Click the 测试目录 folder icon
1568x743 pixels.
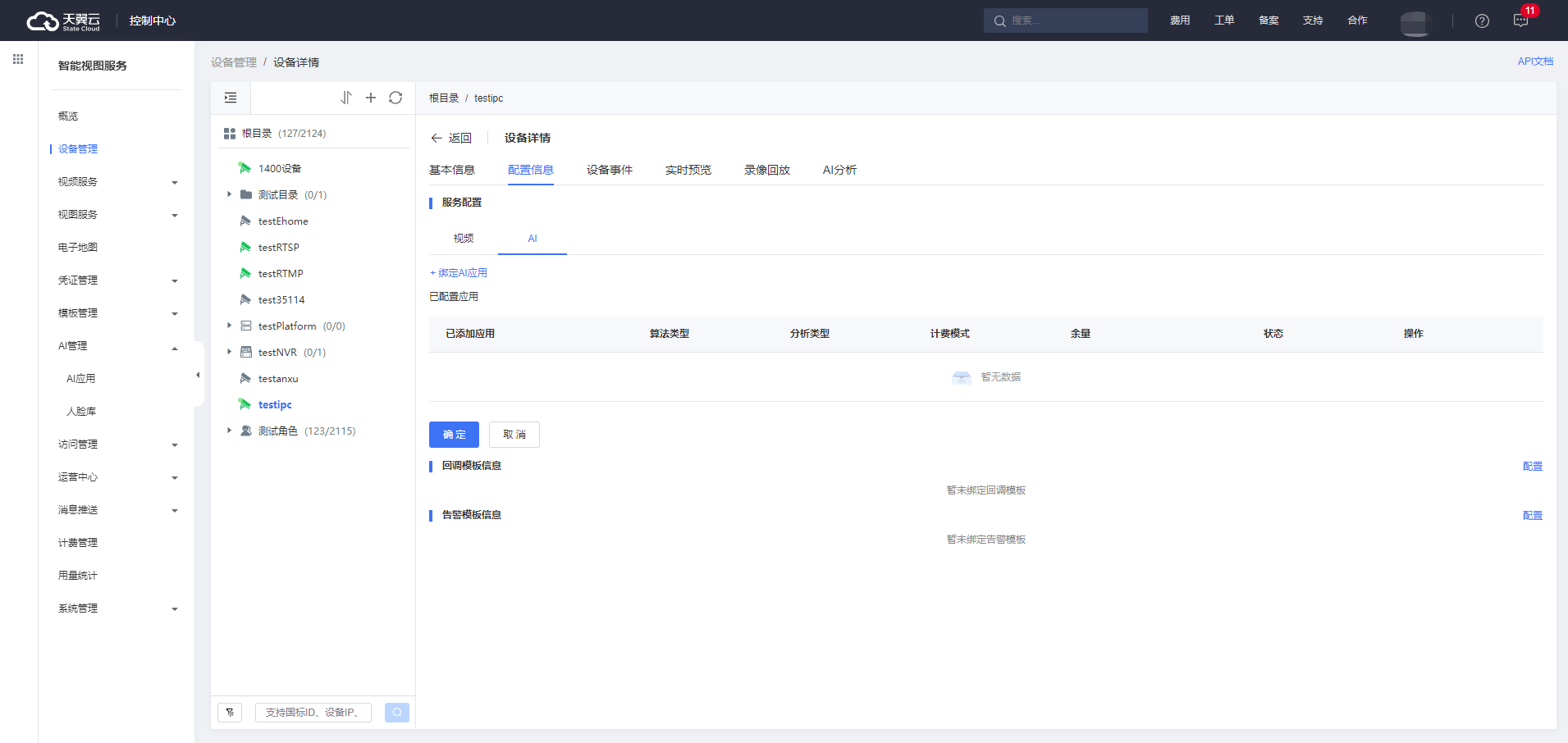[x=246, y=194]
